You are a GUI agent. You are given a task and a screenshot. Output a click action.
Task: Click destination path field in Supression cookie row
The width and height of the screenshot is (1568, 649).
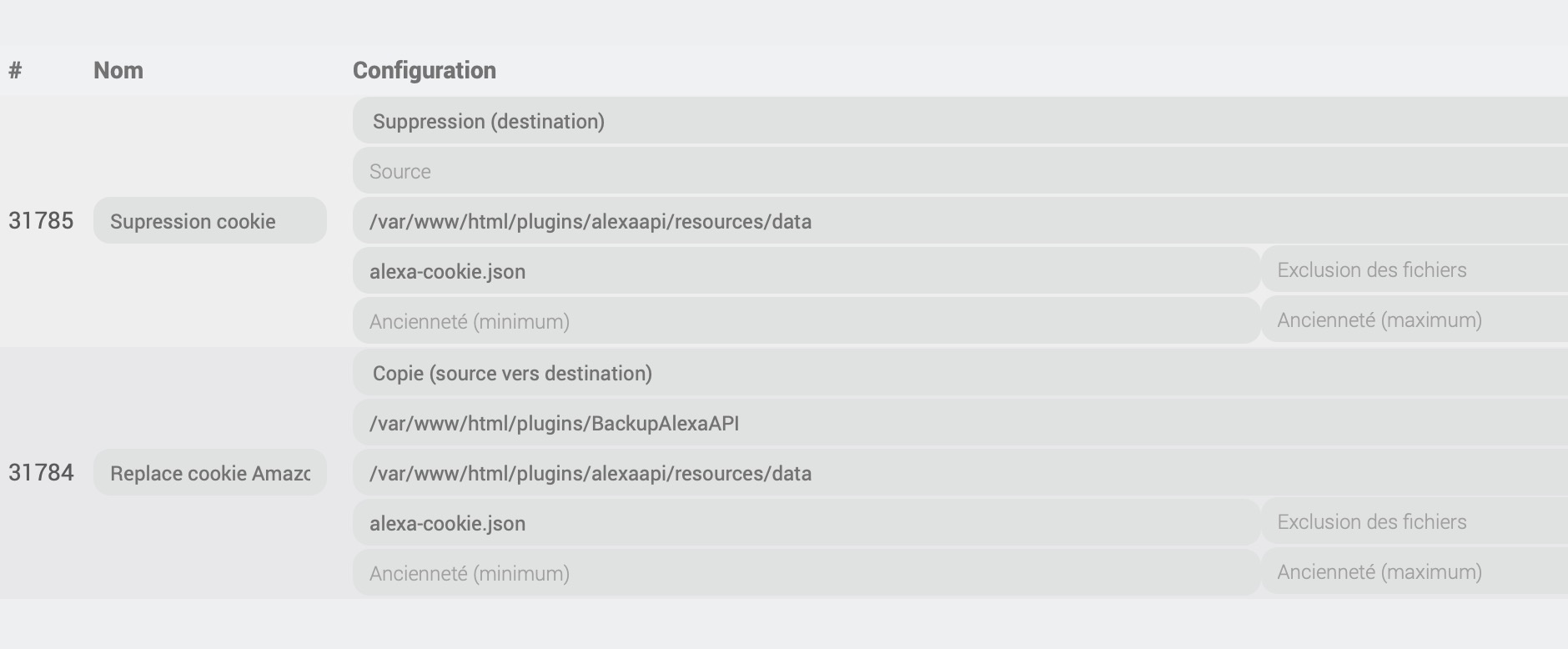pyautogui.click(x=959, y=221)
